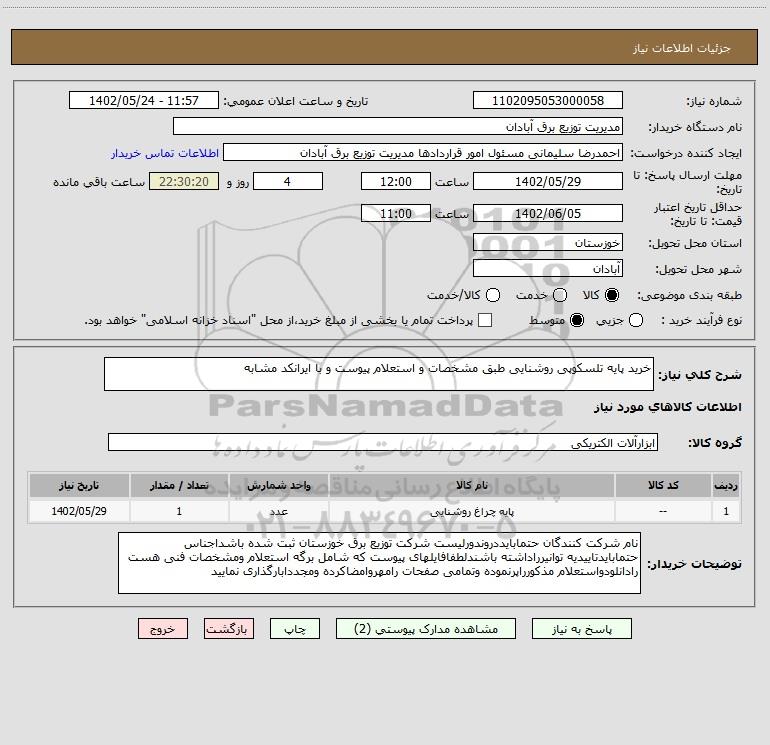This screenshot has height=745, width=770.
Task: Select the متوسط purchase type radio
Action: pyautogui.click(x=577, y=320)
